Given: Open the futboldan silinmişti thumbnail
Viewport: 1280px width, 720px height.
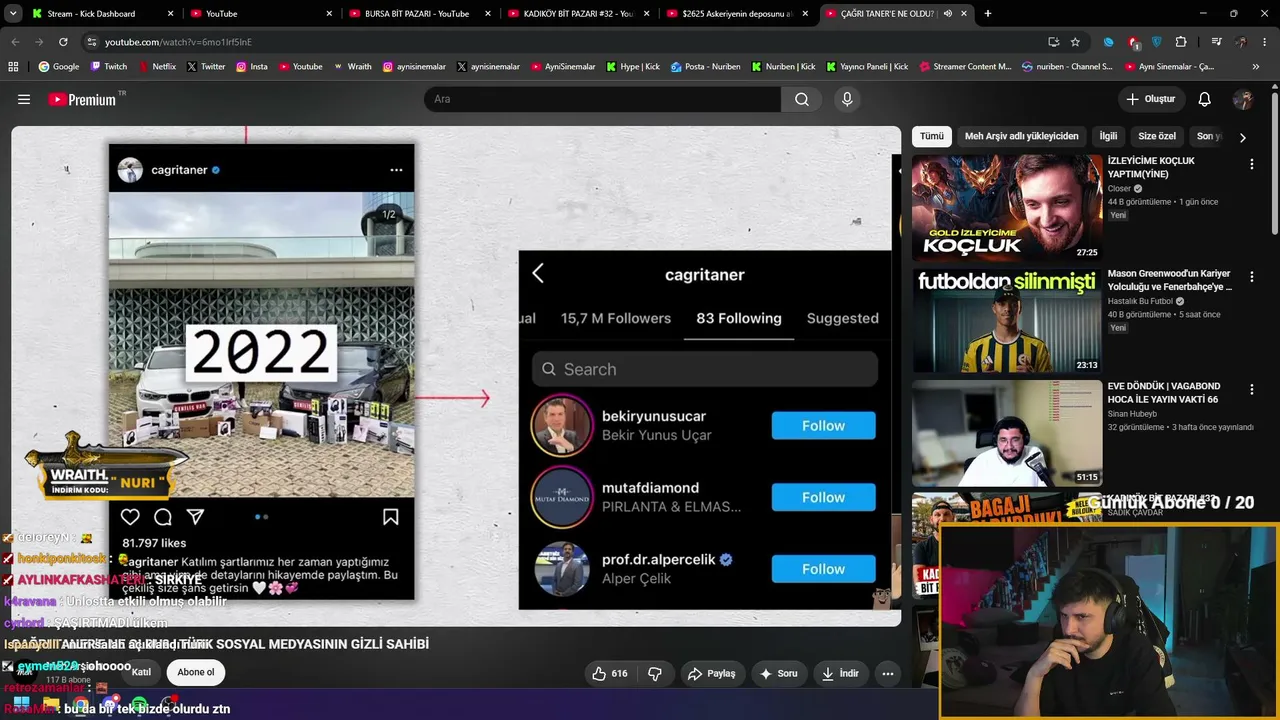Looking at the screenshot, I should tap(1007, 320).
